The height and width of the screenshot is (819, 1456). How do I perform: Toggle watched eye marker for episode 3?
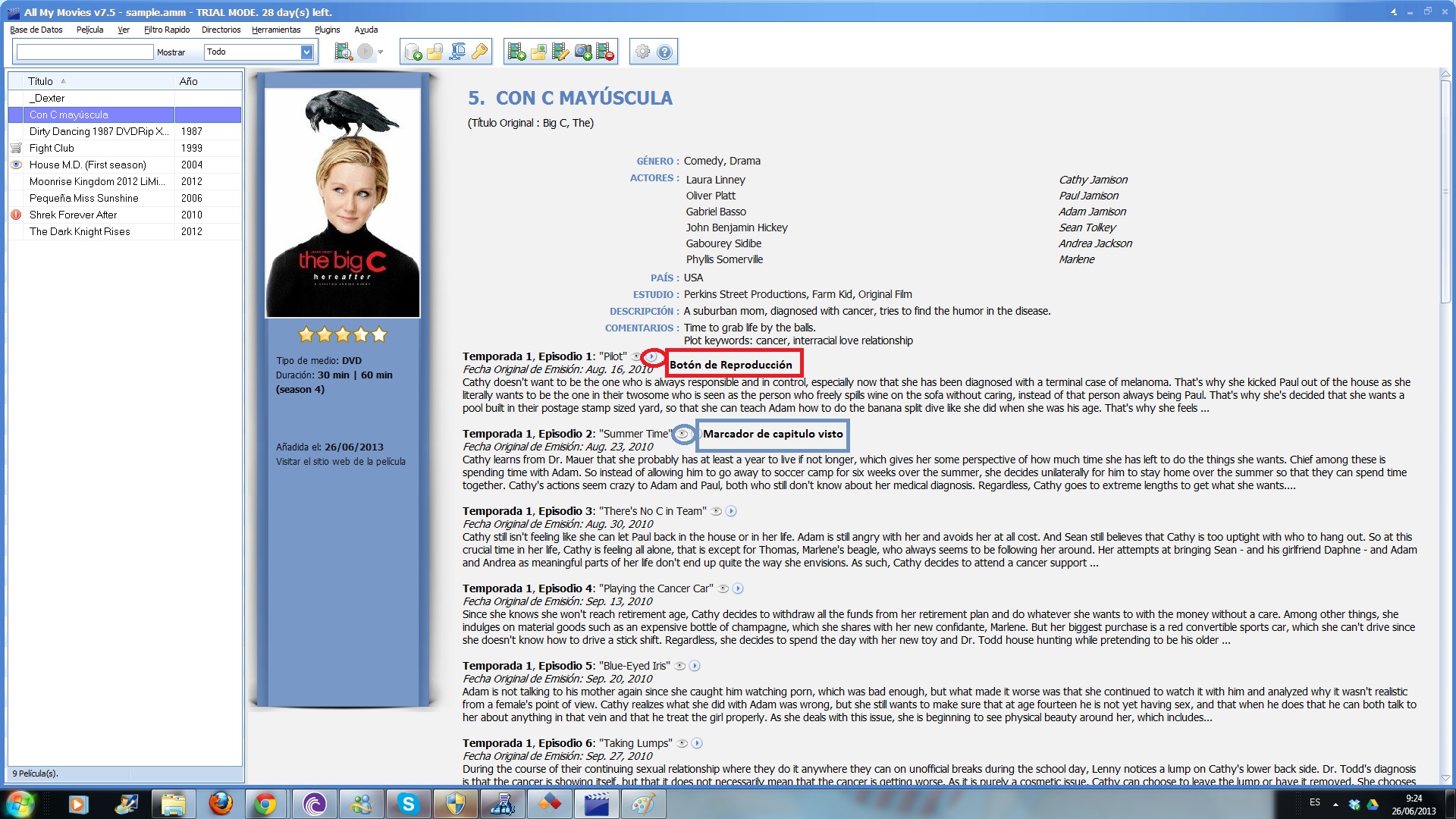coord(716,511)
